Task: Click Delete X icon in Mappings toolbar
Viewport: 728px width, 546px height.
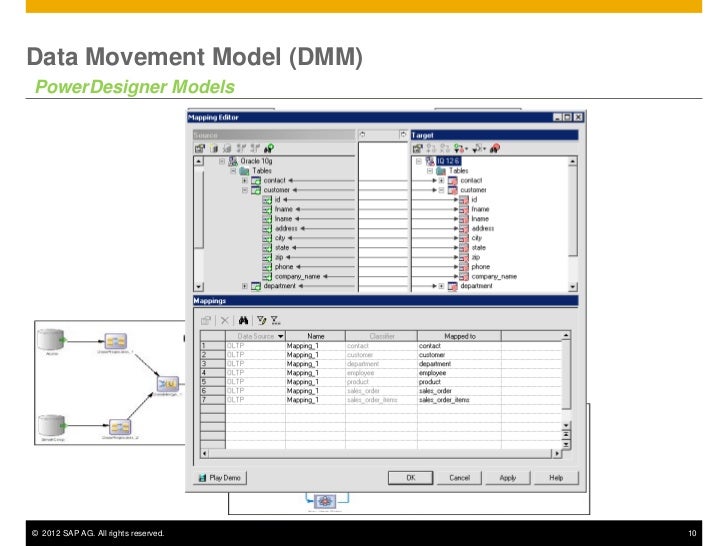Action: (225, 320)
